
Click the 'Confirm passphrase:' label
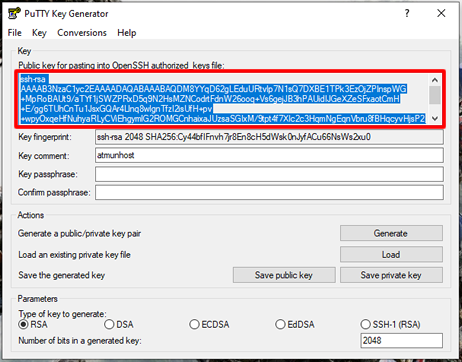(54, 193)
